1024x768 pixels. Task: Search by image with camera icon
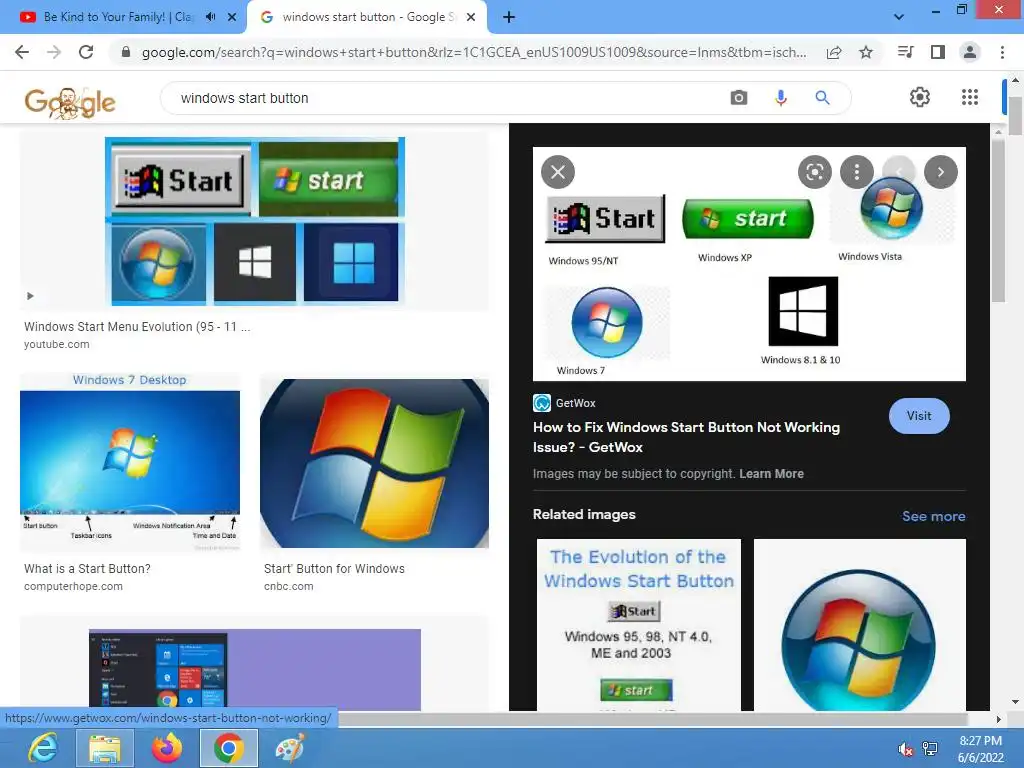pyautogui.click(x=739, y=98)
